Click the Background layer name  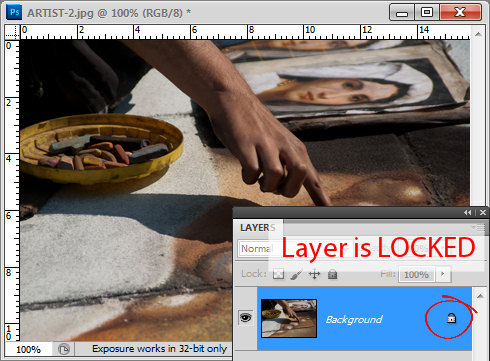point(354,319)
